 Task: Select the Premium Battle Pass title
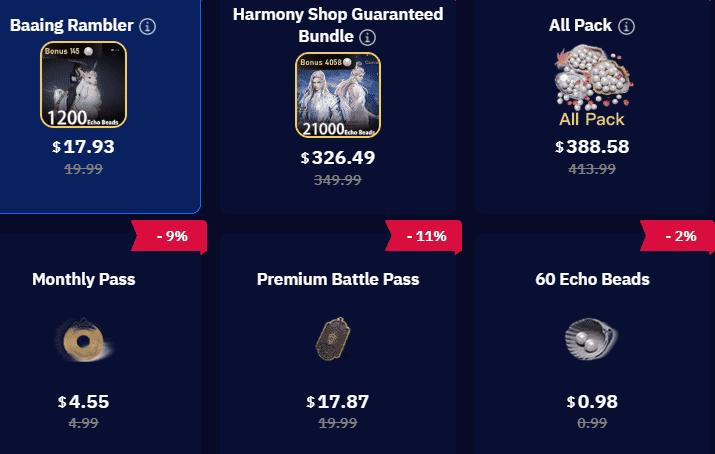[x=338, y=279]
